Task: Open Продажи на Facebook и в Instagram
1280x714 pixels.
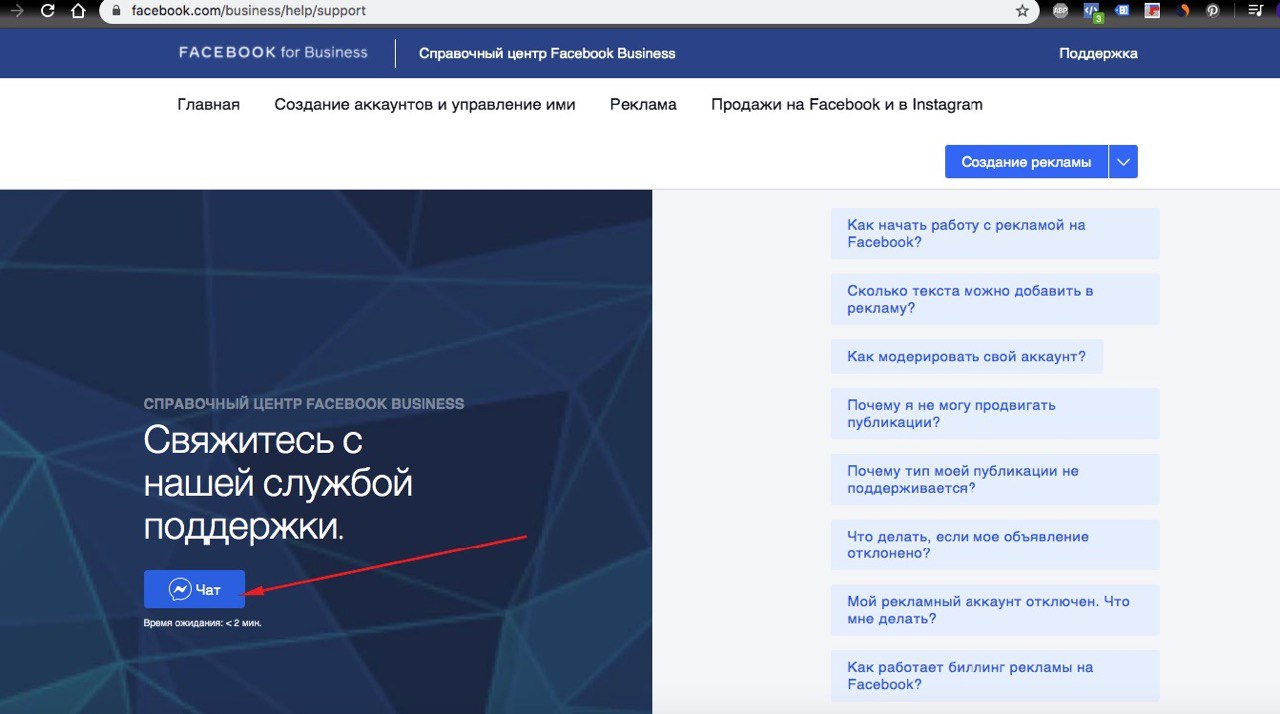Action: 847,104
